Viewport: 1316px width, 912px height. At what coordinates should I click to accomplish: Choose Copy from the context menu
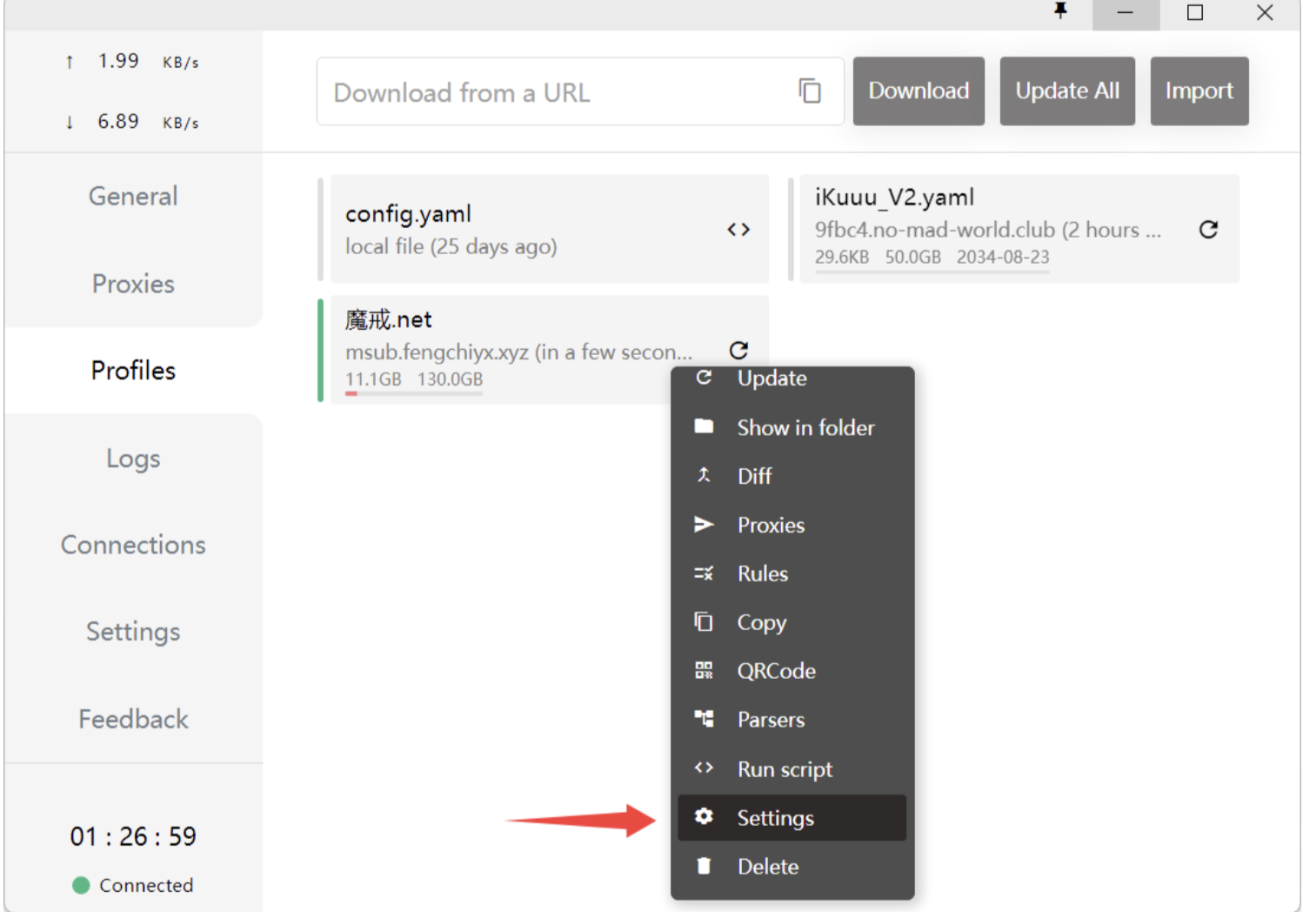(792, 622)
